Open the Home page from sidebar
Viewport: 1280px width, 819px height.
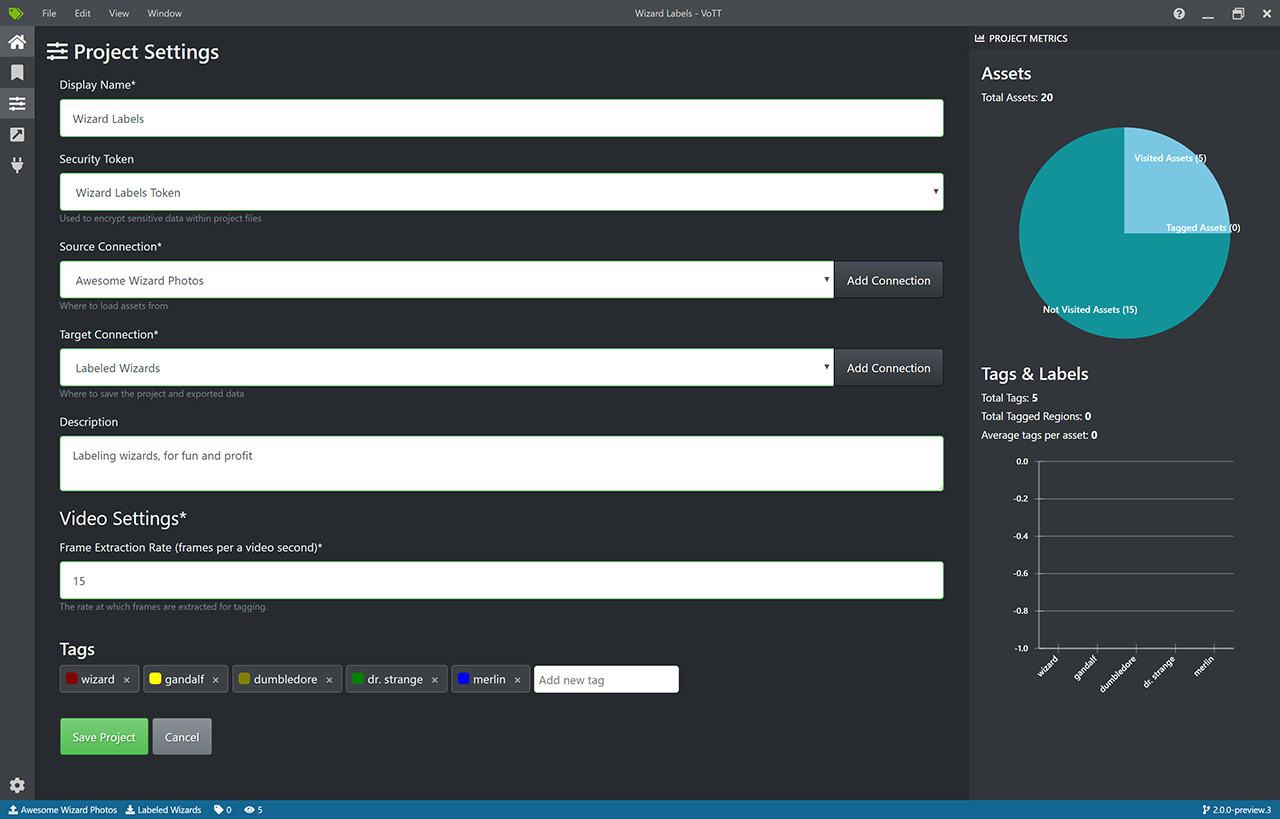[17, 42]
